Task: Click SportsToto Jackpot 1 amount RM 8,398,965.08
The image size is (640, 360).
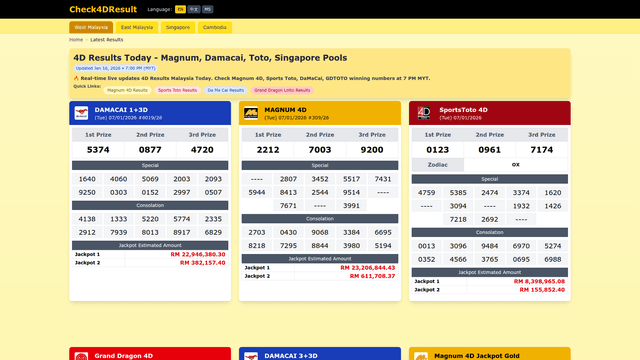Action: 539,281
